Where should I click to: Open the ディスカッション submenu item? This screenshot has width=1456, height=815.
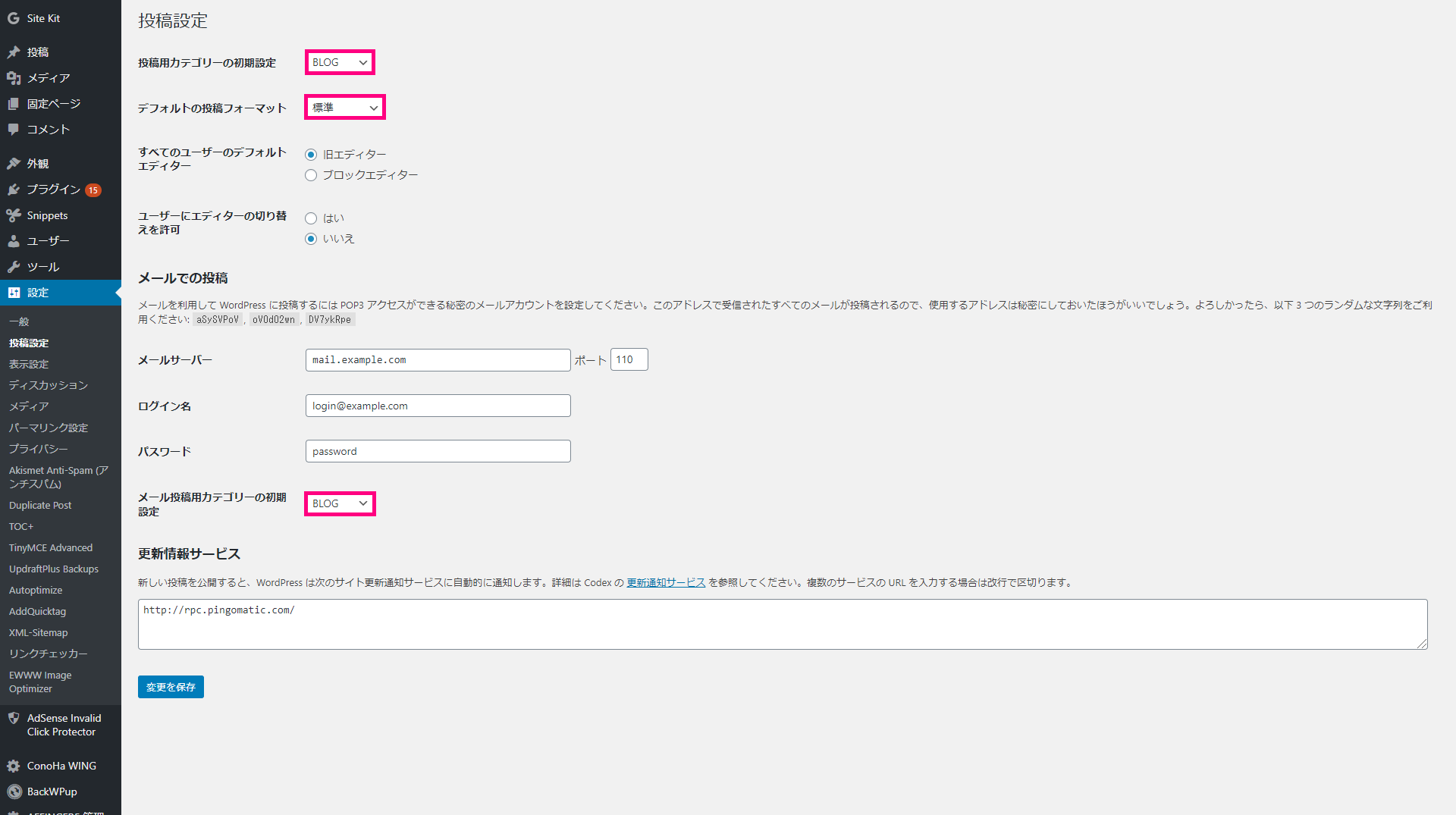(x=49, y=385)
